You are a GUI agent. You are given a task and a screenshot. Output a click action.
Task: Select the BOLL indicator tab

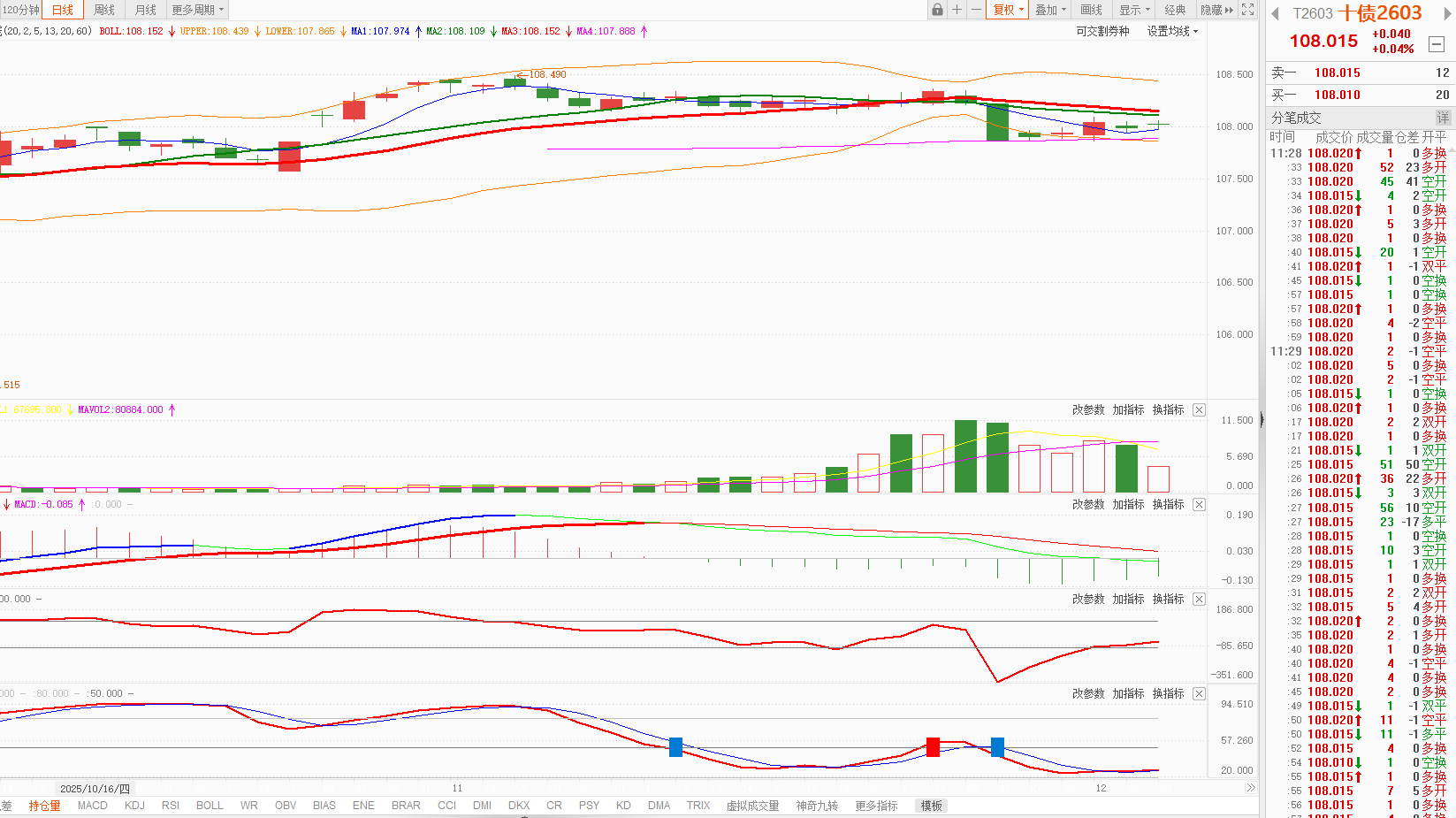(x=210, y=806)
